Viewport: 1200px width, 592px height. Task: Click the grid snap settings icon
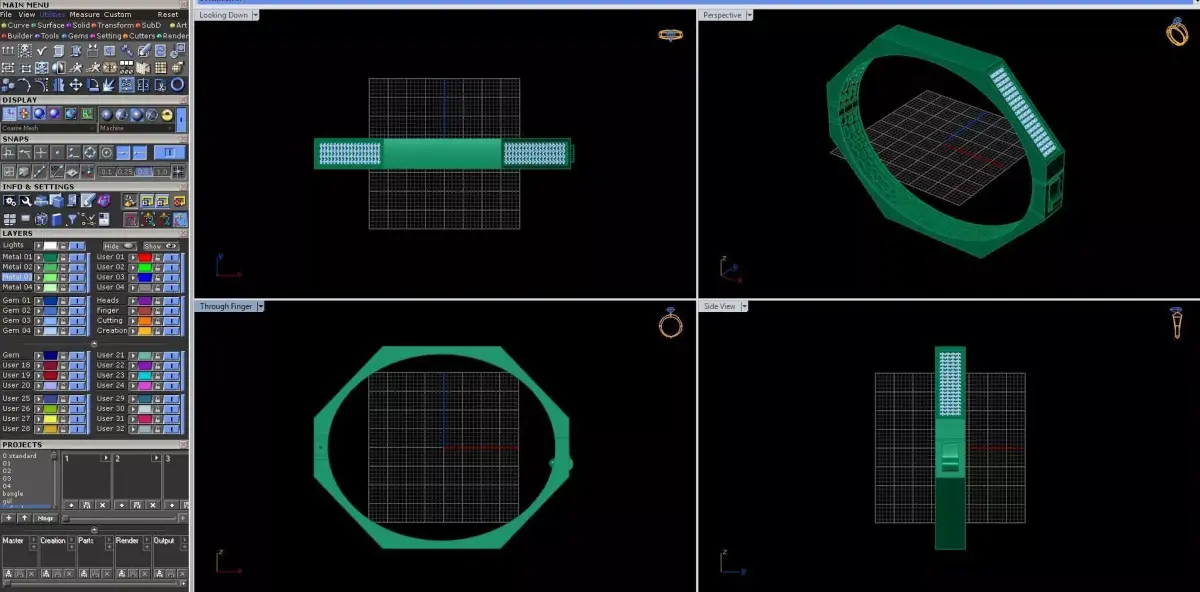[x=176, y=171]
